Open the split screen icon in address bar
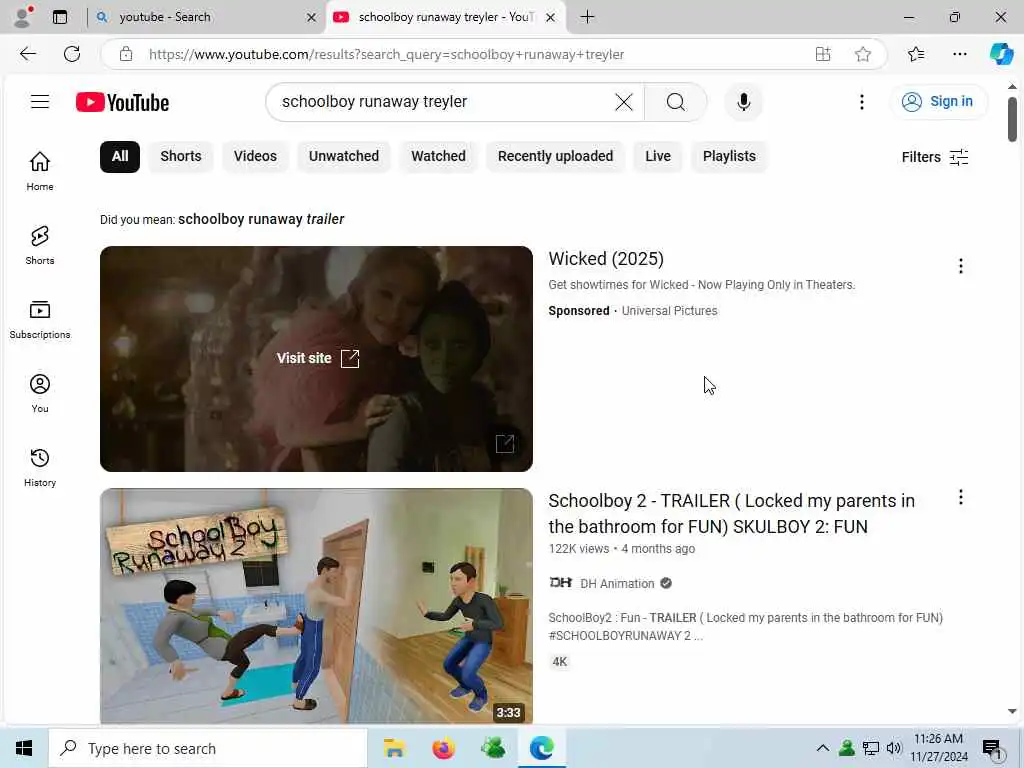Viewport: 1024px width, 768px height. 823,54
